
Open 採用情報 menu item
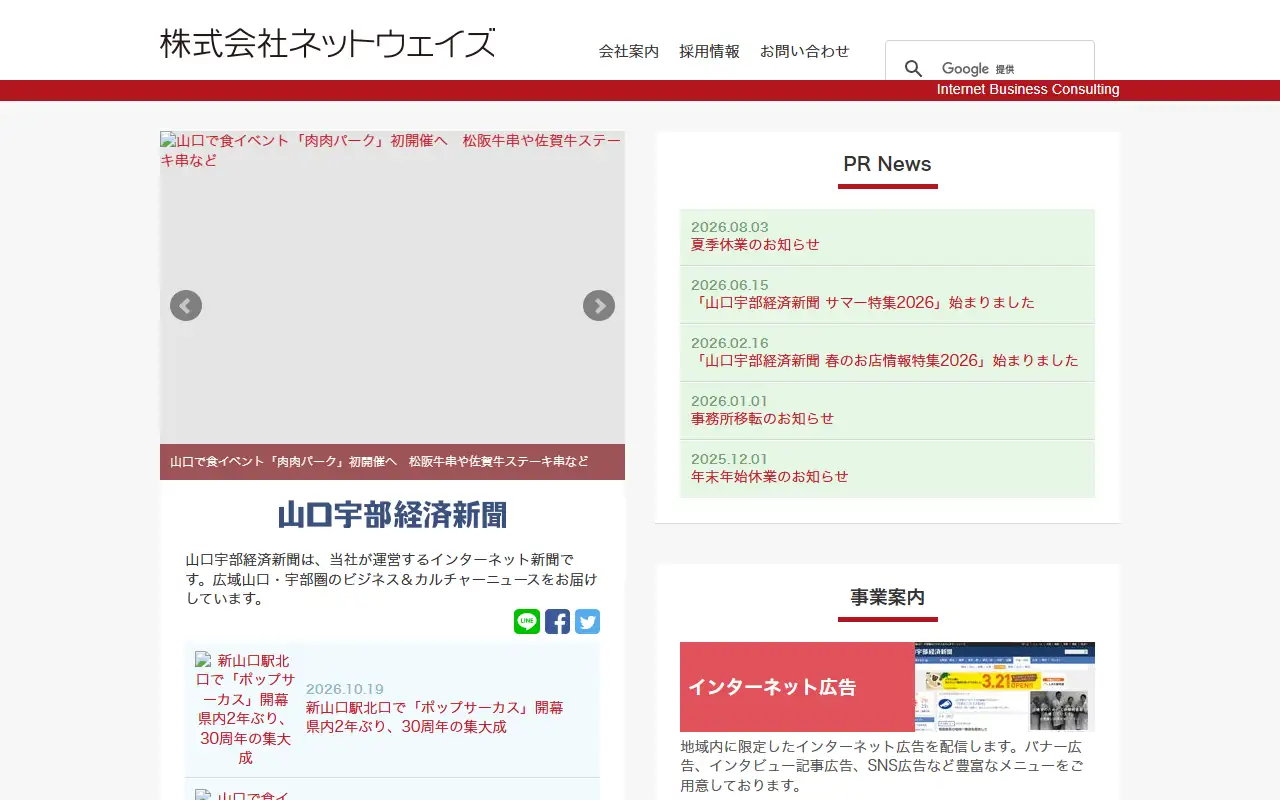tap(709, 51)
